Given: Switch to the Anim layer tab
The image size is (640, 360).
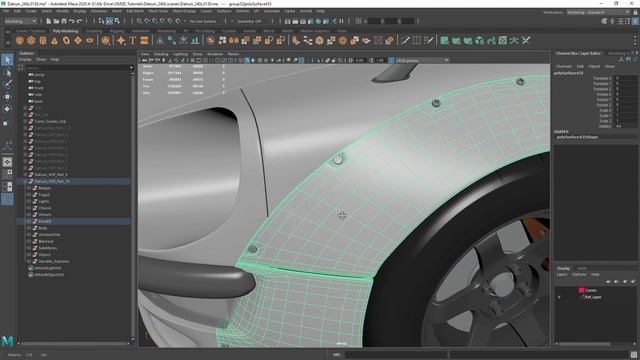Looking at the screenshot, I should (x=582, y=268).
